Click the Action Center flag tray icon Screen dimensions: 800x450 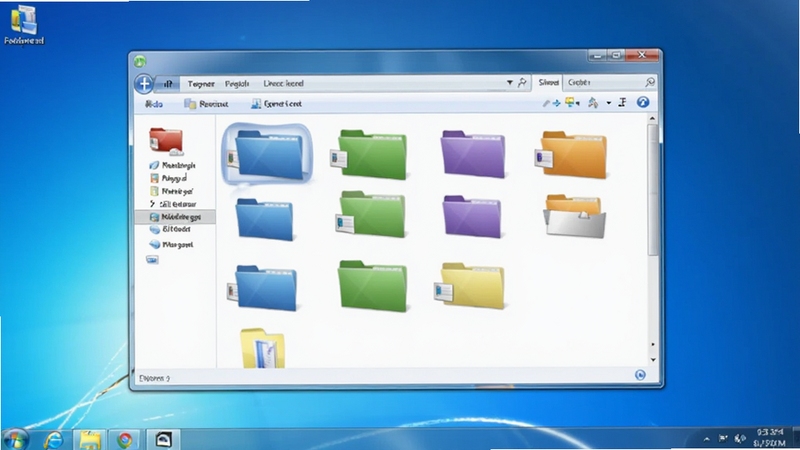click(x=723, y=438)
